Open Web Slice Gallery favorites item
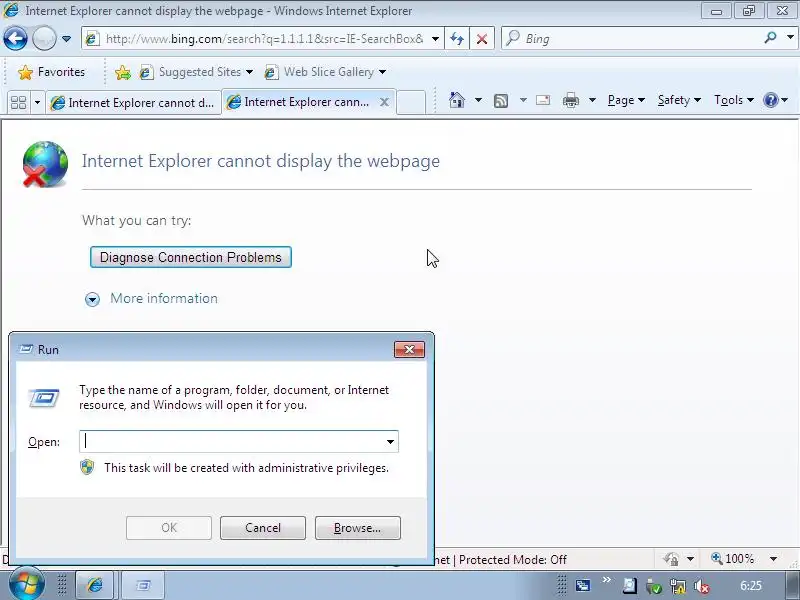Screen dimensions: 800x600 coord(325,72)
